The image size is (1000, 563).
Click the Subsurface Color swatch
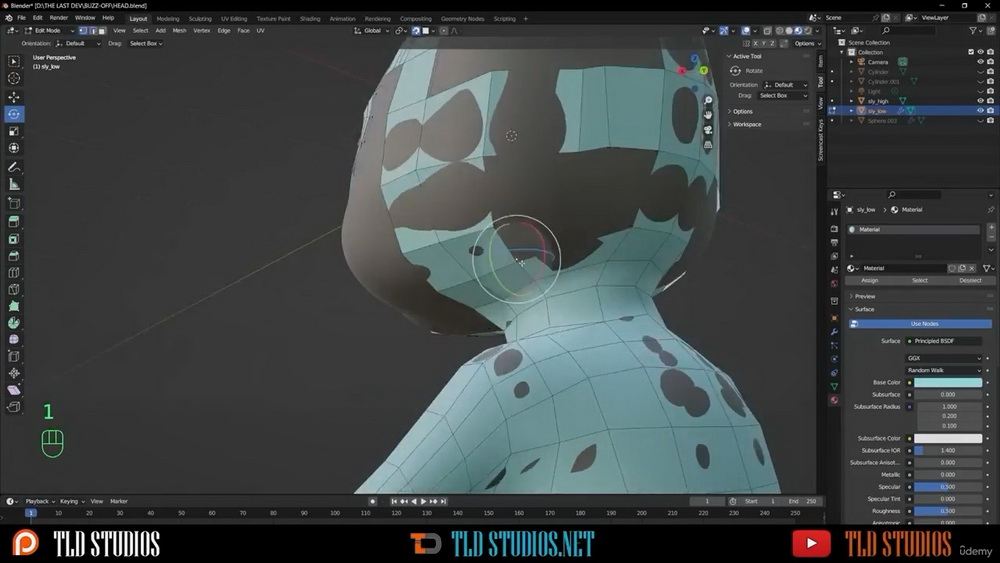(x=948, y=439)
